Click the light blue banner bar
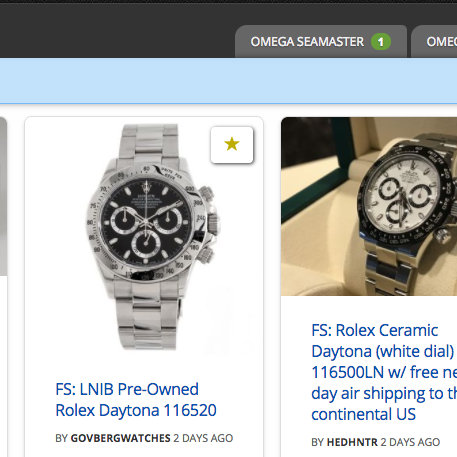This screenshot has height=457, width=457. tap(228, 81)
